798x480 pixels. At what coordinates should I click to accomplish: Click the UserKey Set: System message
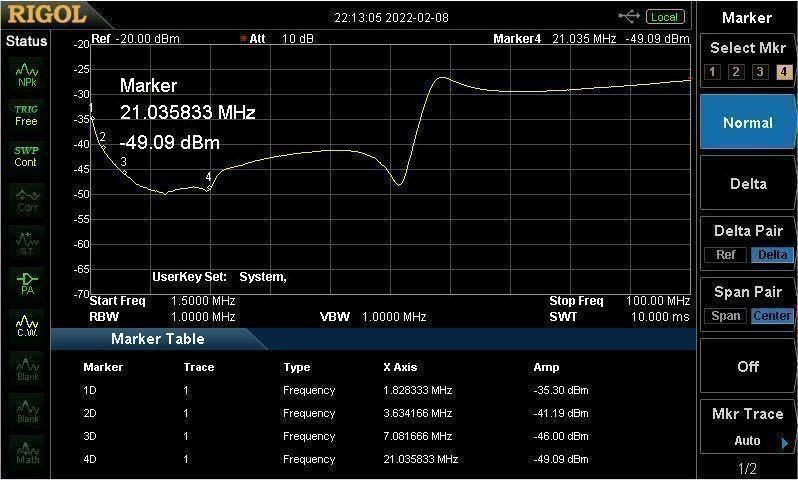click(219, 277)
